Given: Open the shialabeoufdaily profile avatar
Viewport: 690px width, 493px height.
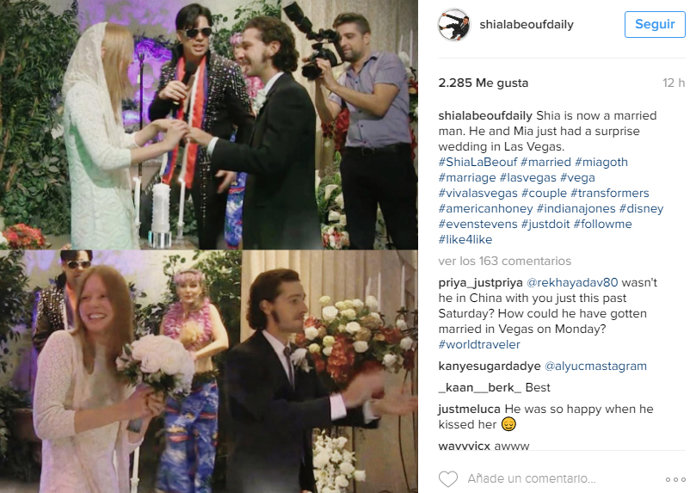Looking at the screenshot, I should tap(454, 25).
